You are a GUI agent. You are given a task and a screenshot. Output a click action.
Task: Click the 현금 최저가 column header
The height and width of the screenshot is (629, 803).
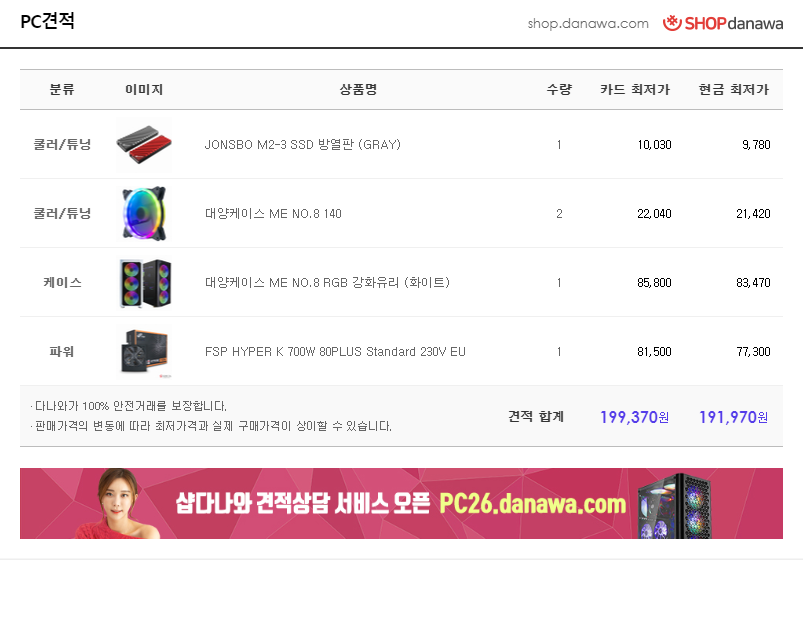tap(733, 90)
